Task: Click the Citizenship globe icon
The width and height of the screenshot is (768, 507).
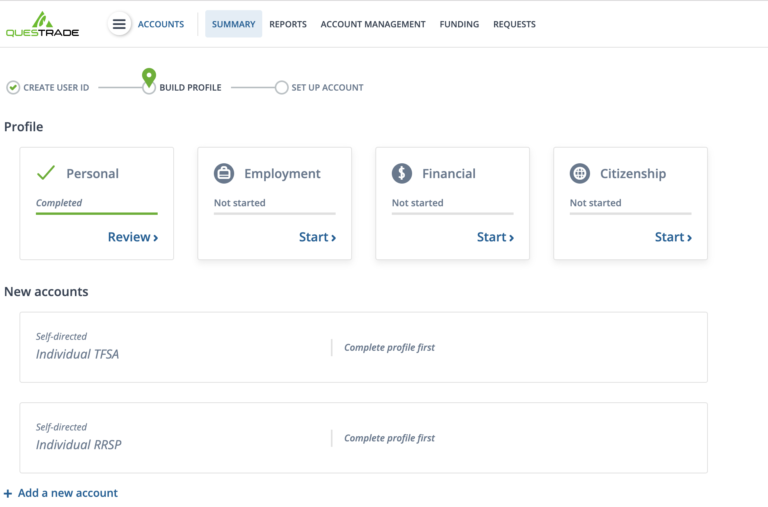Action: pyautogui.click(x=580, y=174)
